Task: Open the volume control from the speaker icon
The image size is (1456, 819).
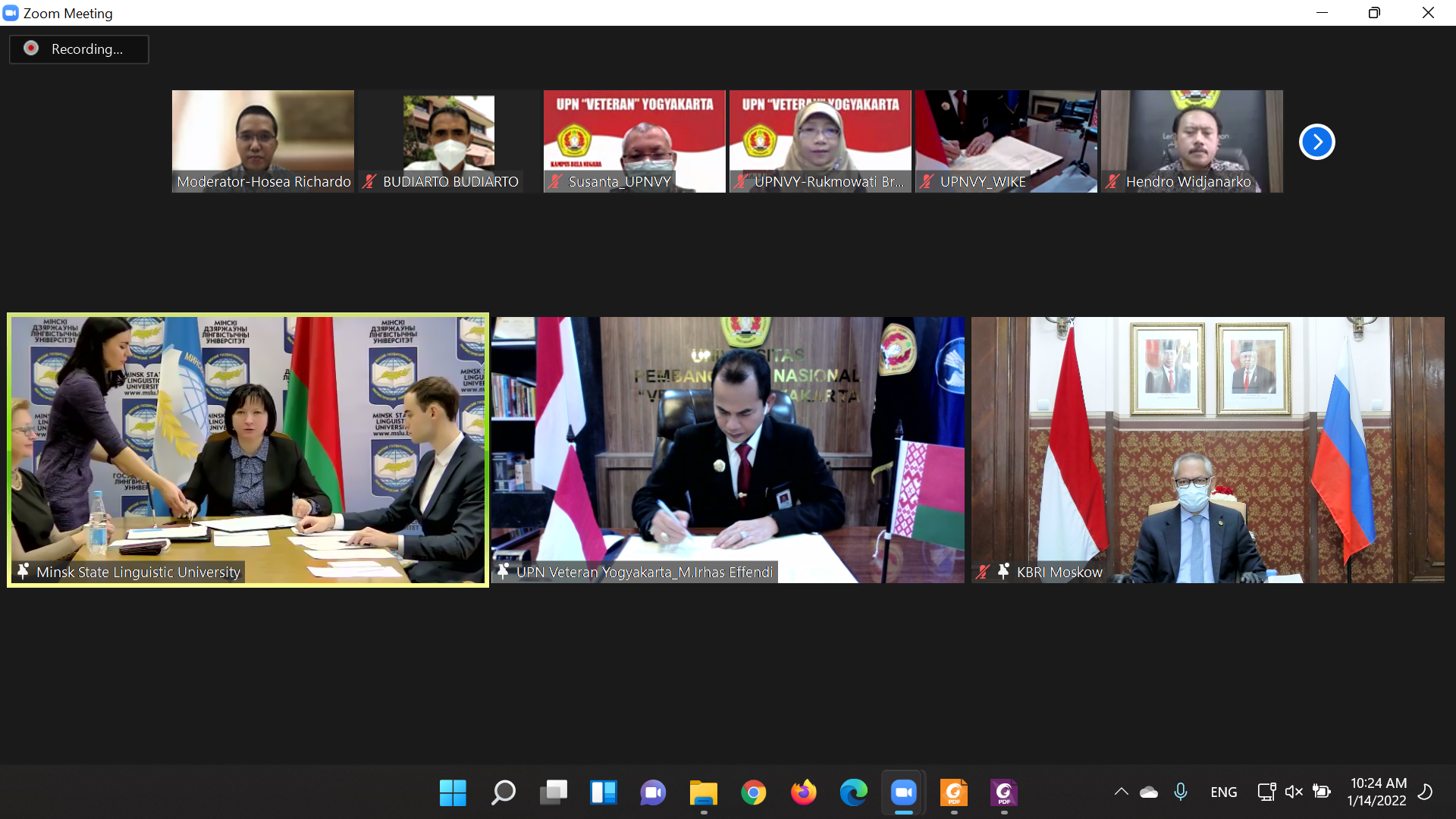Action: point(1294,792)
